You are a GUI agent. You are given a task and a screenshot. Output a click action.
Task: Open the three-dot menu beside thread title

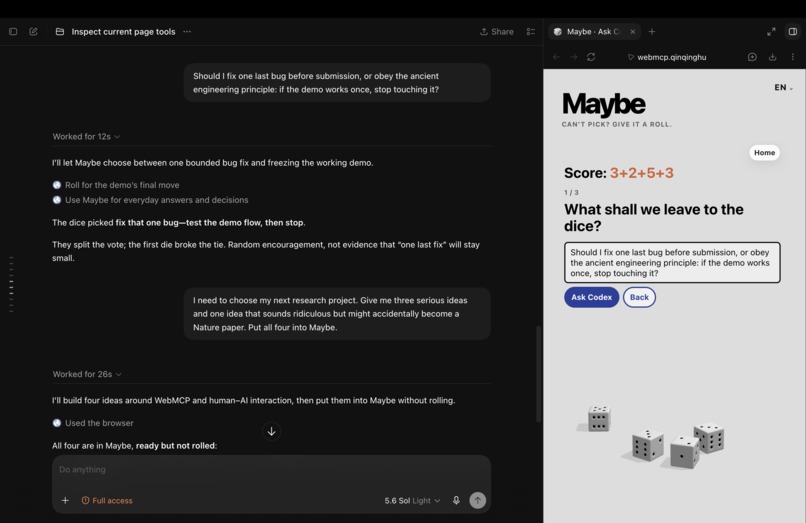tap(187, 31)
